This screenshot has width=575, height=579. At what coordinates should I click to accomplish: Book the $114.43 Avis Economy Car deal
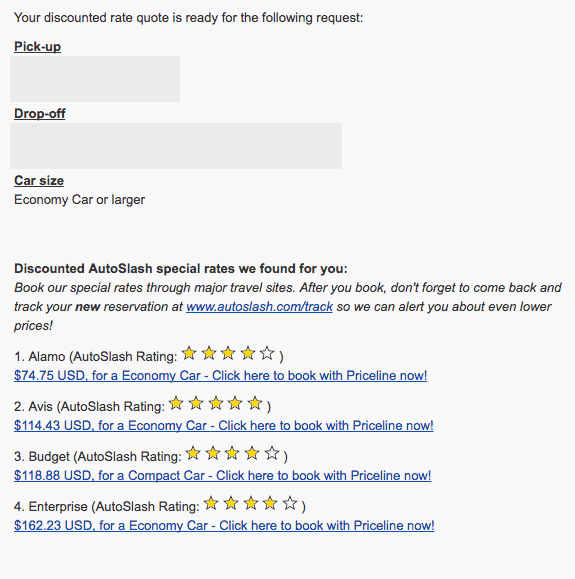tap(223, 425)
